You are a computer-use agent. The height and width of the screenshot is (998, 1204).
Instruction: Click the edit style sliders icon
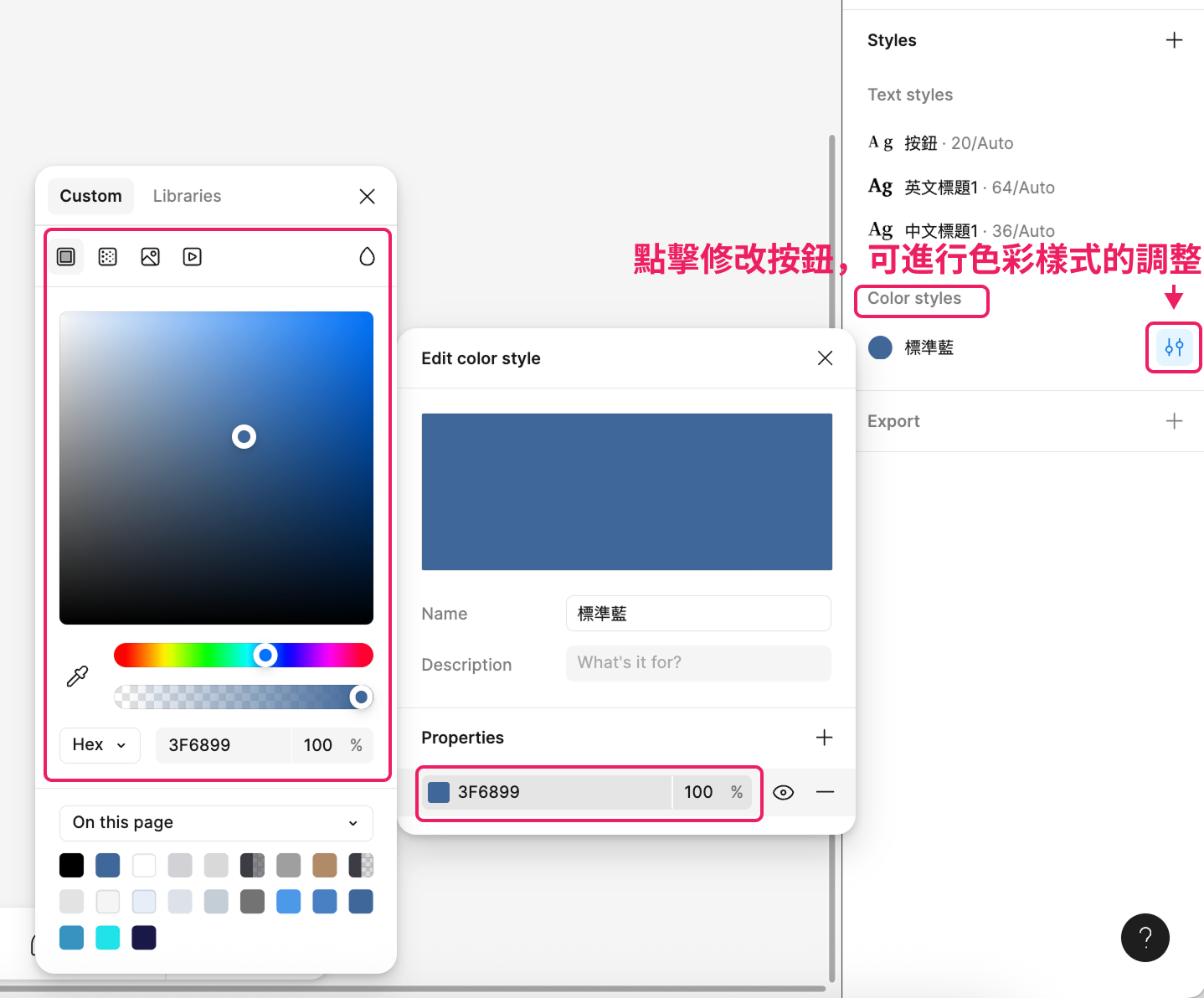point(1174,347)
